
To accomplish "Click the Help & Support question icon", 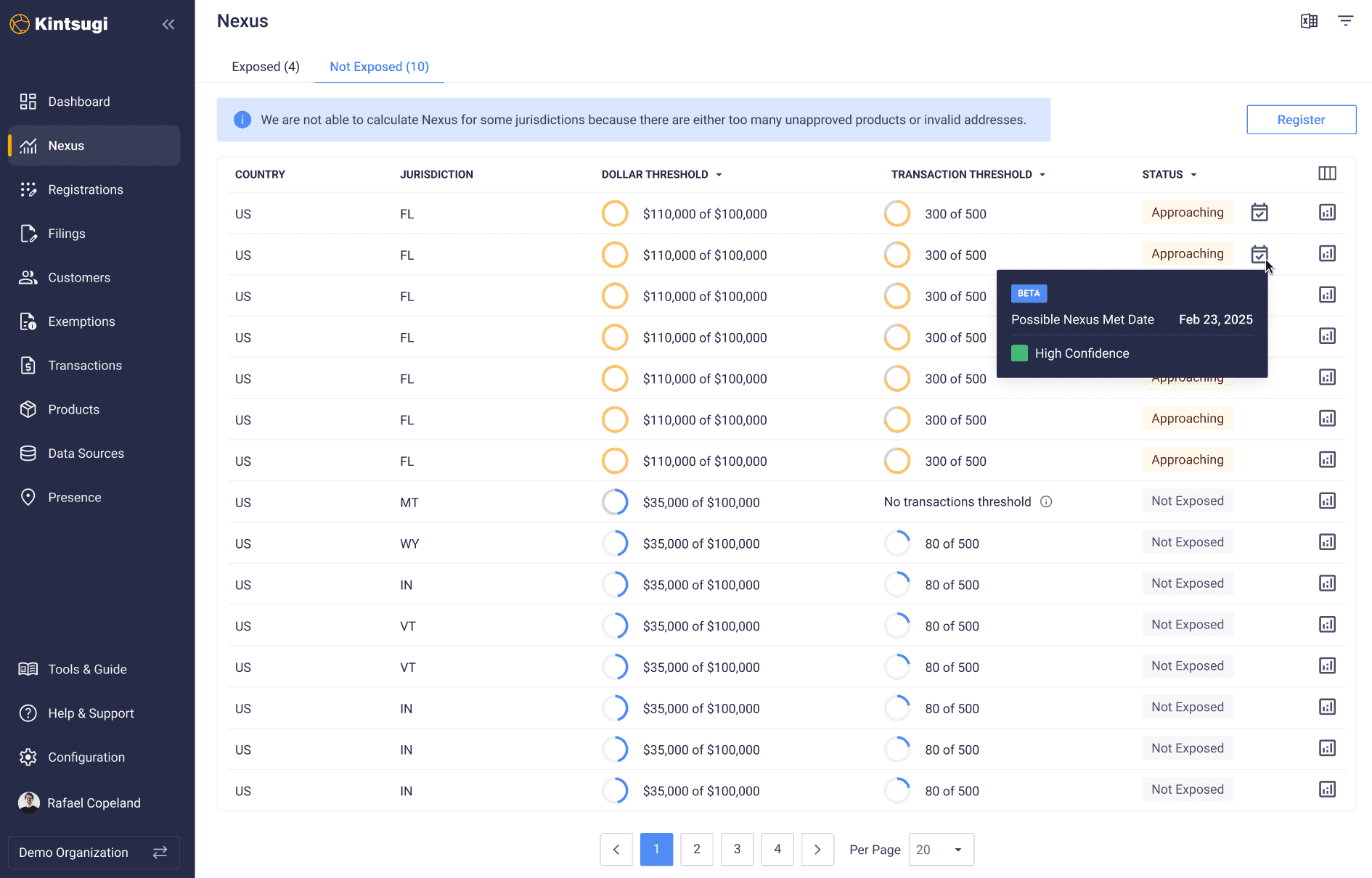I will (28, 713).
